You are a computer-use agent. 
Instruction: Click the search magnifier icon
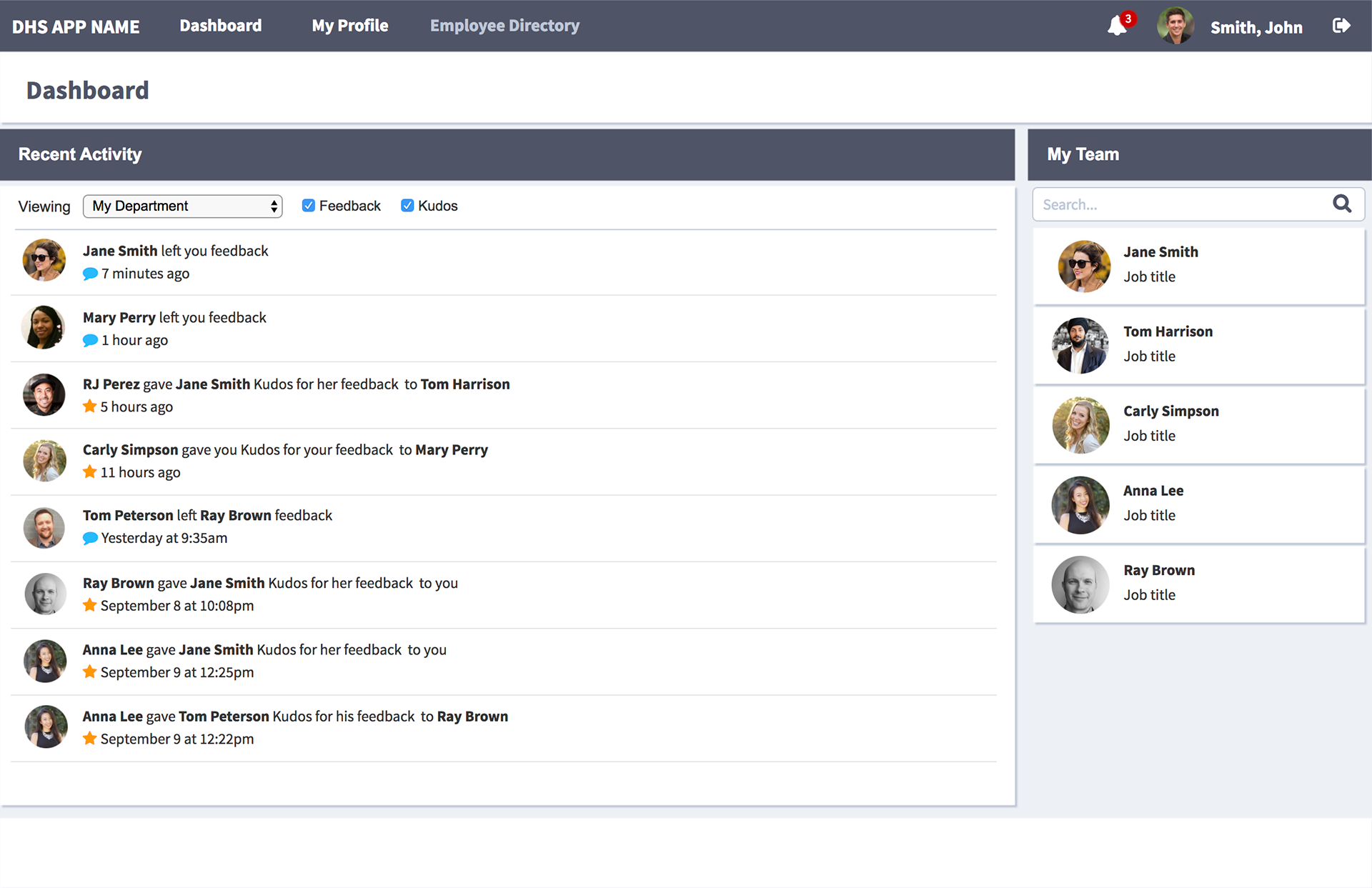click(x=1342, y=204)
